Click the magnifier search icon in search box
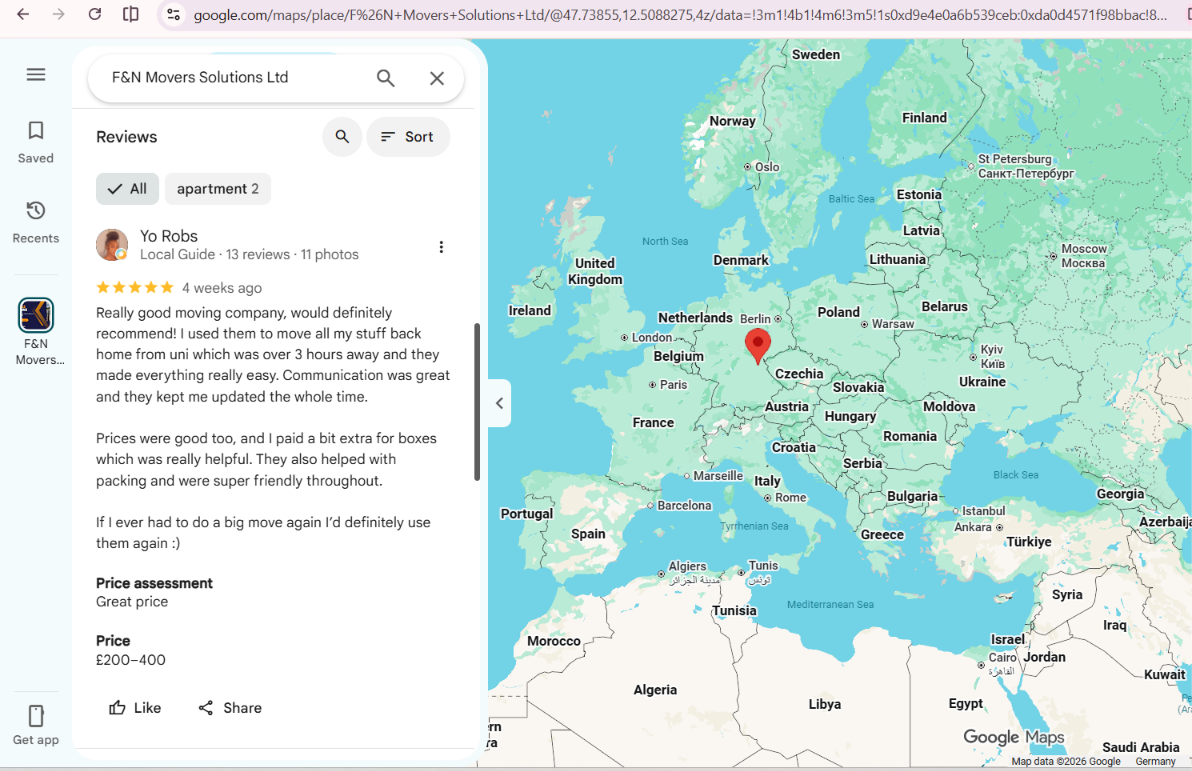 (385, 78)
